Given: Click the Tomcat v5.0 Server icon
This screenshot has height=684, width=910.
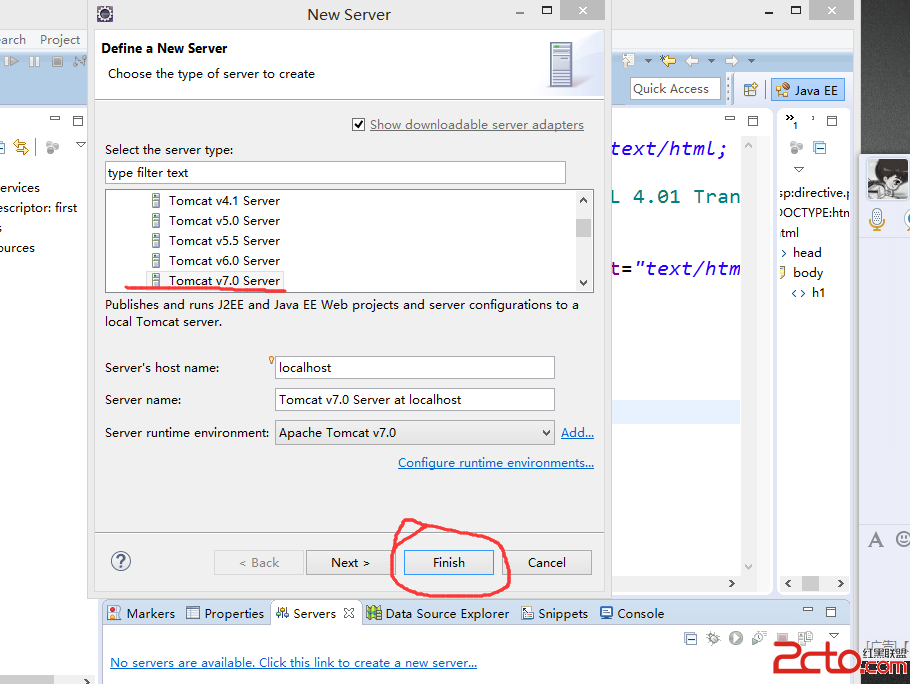Looking at the screenshot, I should click(x=156, y=220).
